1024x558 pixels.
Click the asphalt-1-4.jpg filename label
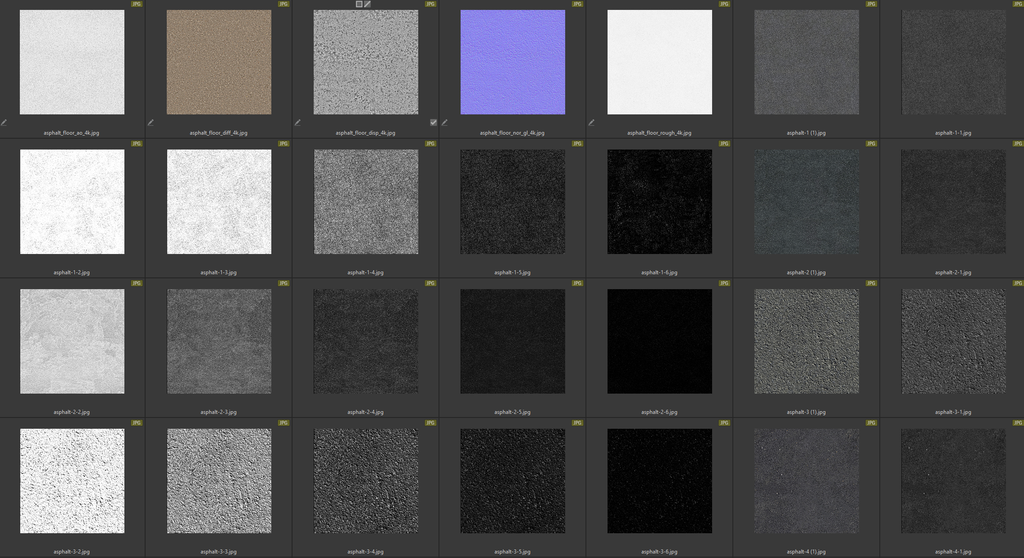pos(365,272)
